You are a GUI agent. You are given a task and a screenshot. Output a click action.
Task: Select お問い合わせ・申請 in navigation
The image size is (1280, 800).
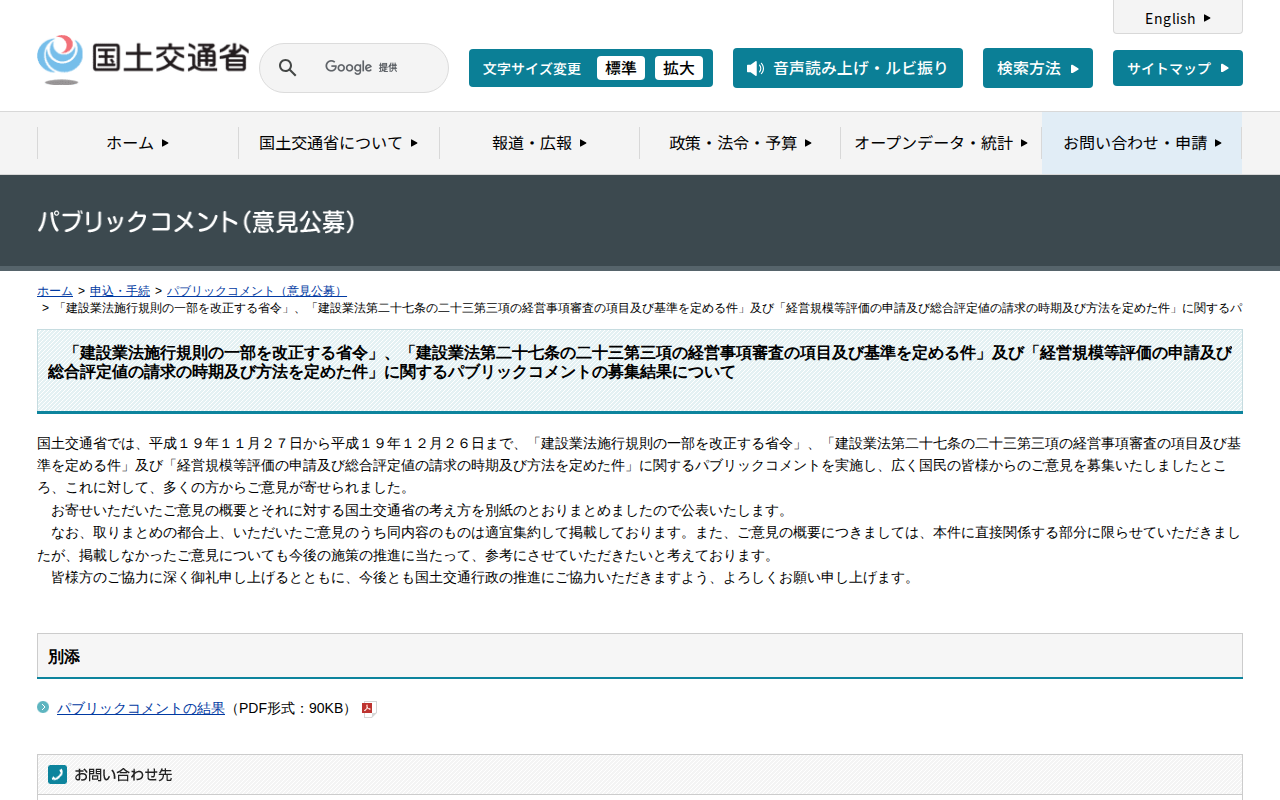coord(1142,143)
